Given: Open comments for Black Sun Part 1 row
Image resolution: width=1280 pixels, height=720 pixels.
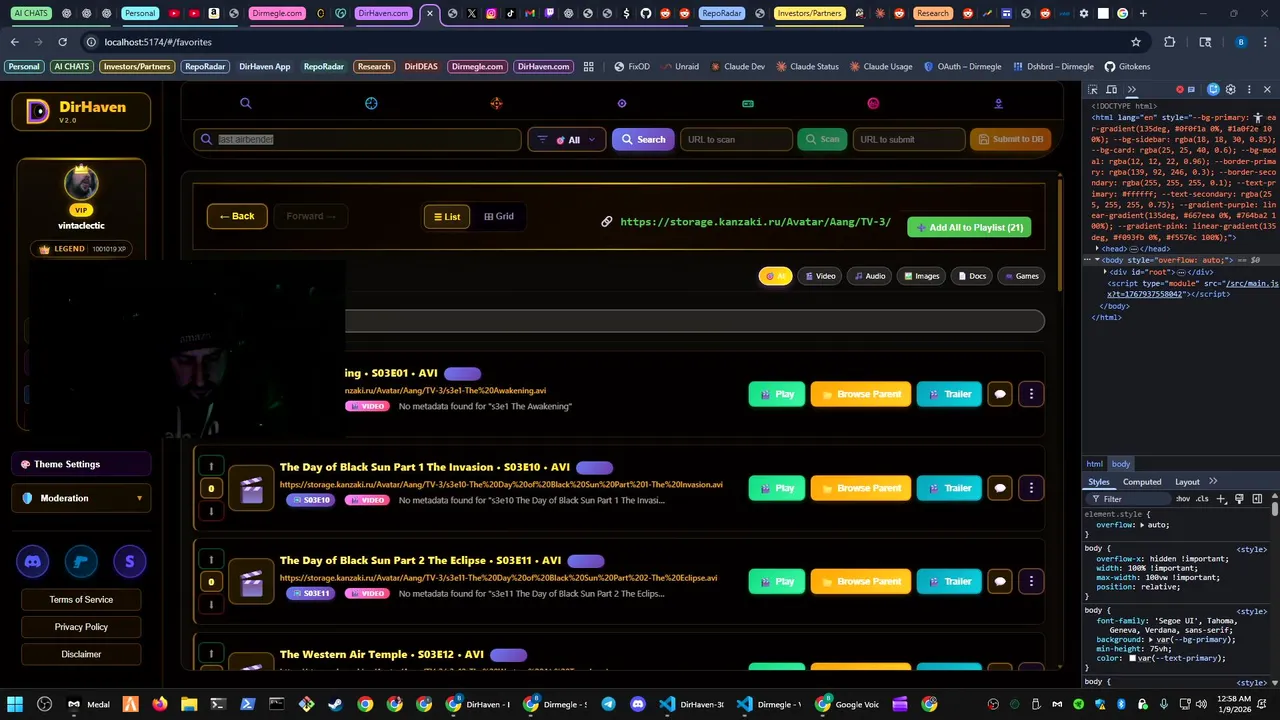Looking at the screenshot, I should click(x=1000, y=488).
